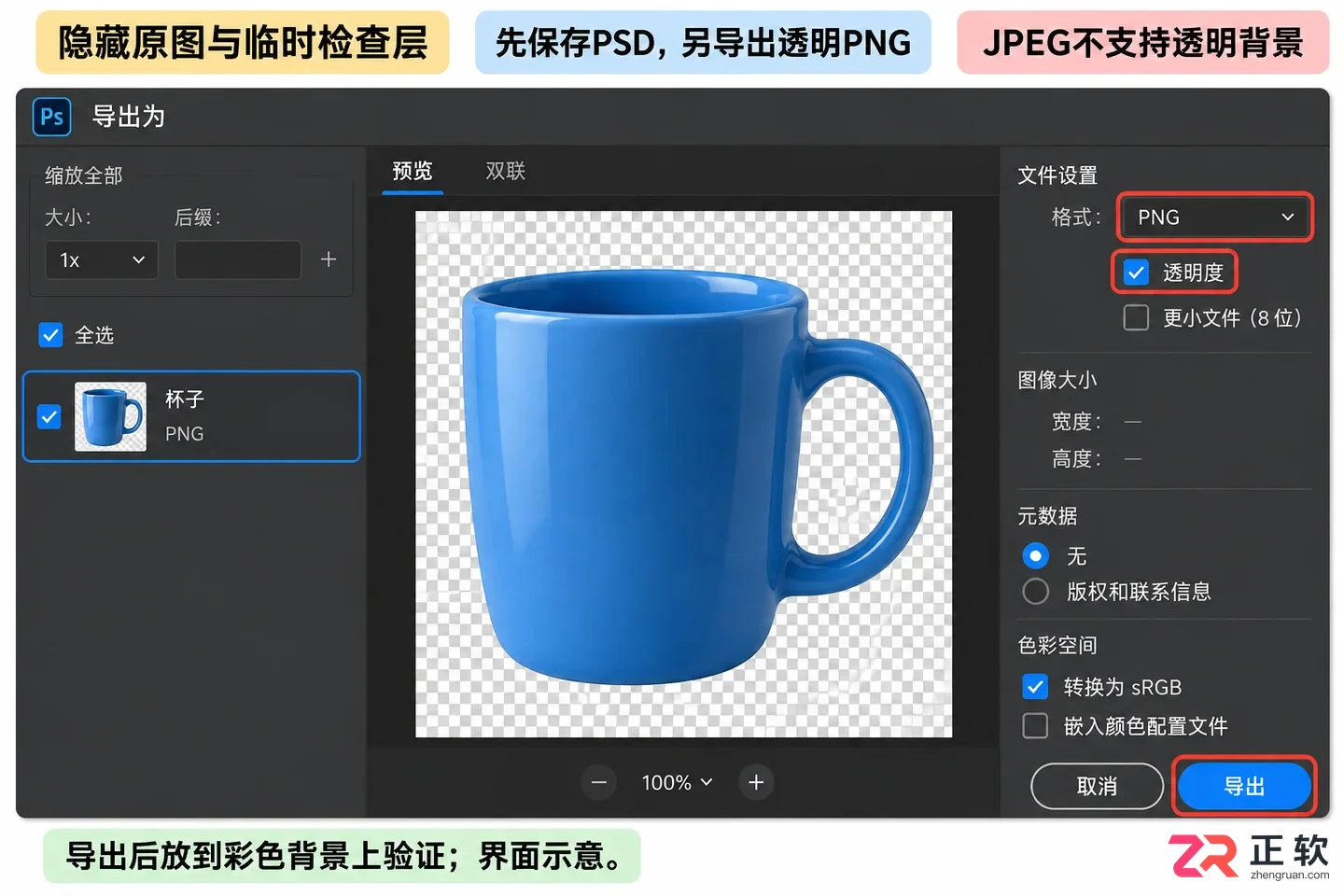Click the 导出 button
1344x896 pixels.
(x=1244, y=787)
